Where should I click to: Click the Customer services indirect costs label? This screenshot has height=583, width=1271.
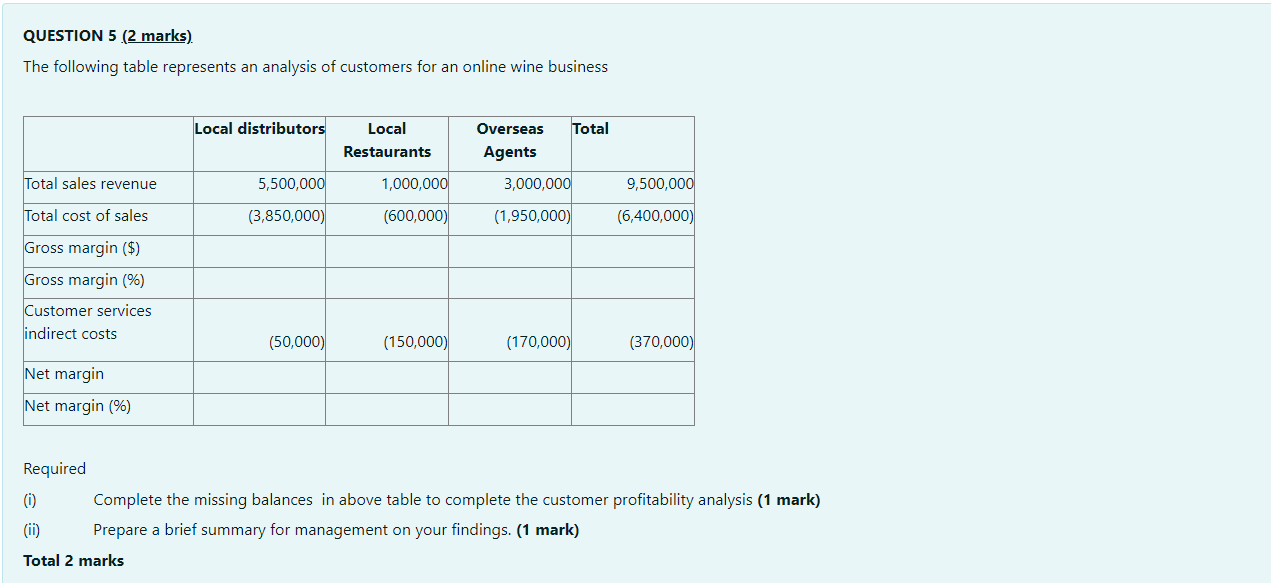[x=88, y=321]
